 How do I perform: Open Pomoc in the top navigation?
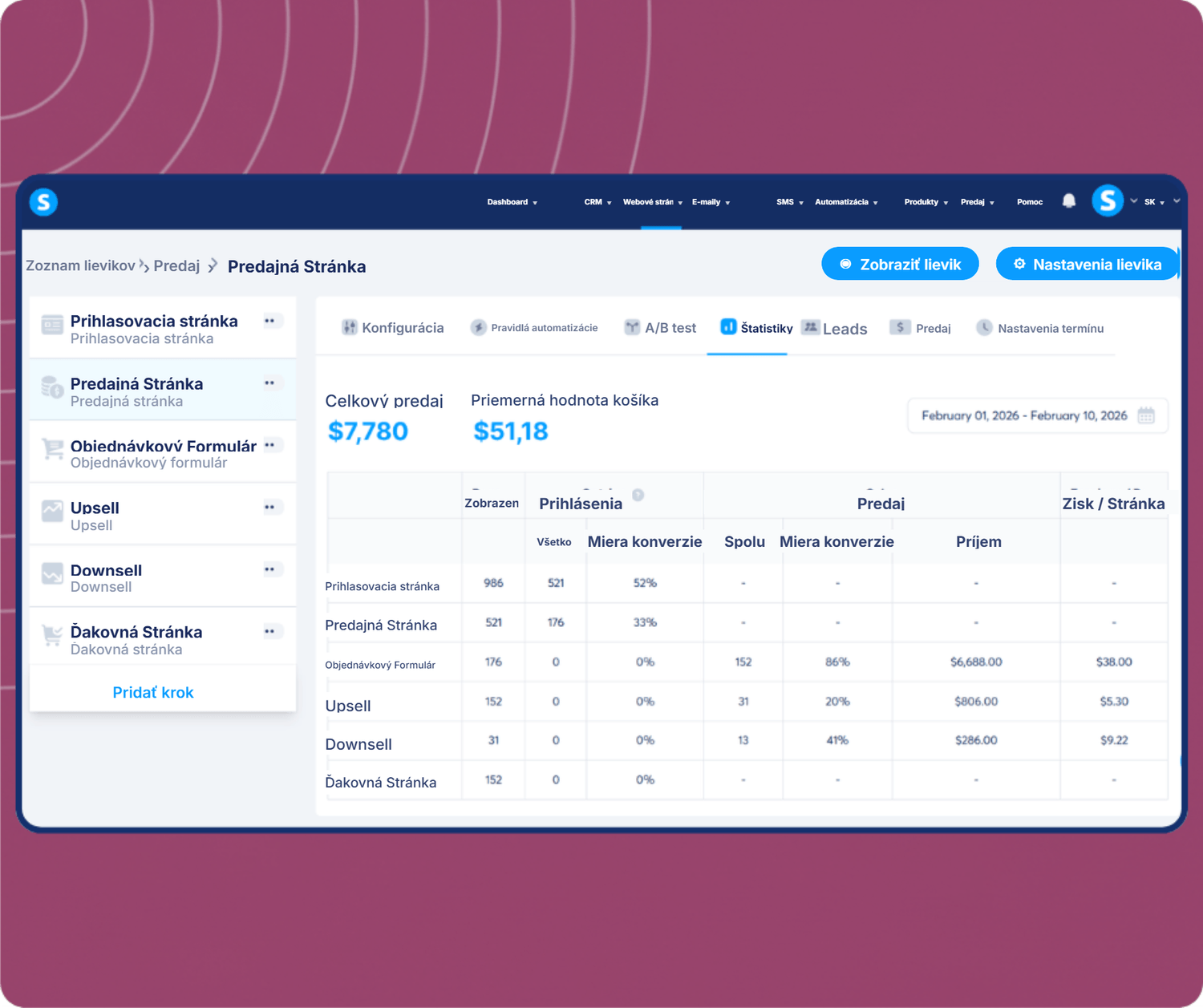1030,202
